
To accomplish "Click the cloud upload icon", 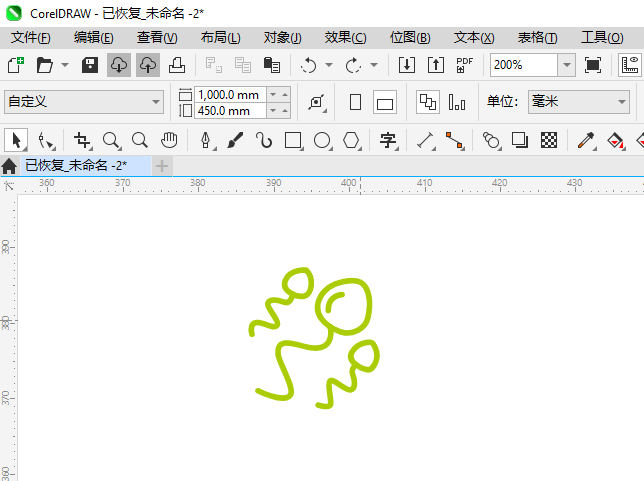I will [x=148, y=65].
